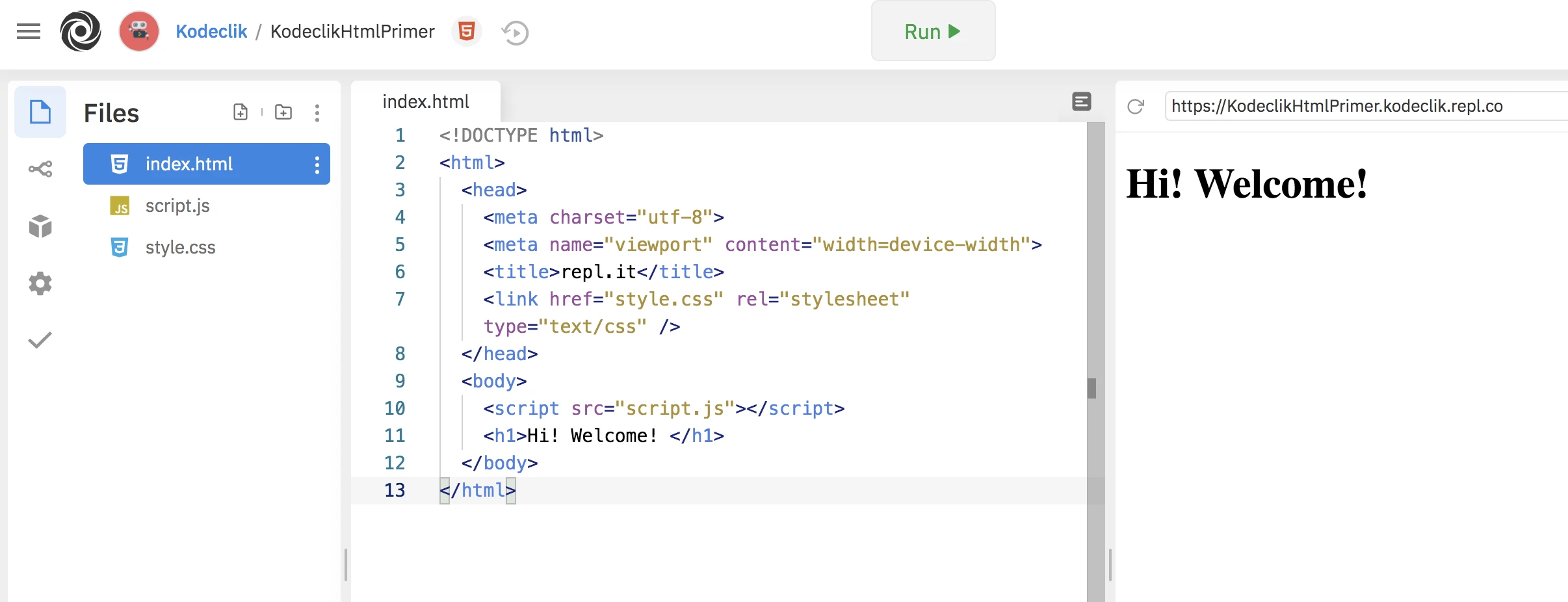Click the closing </head> tag
1568x602 pixels.
coord(499,354)
